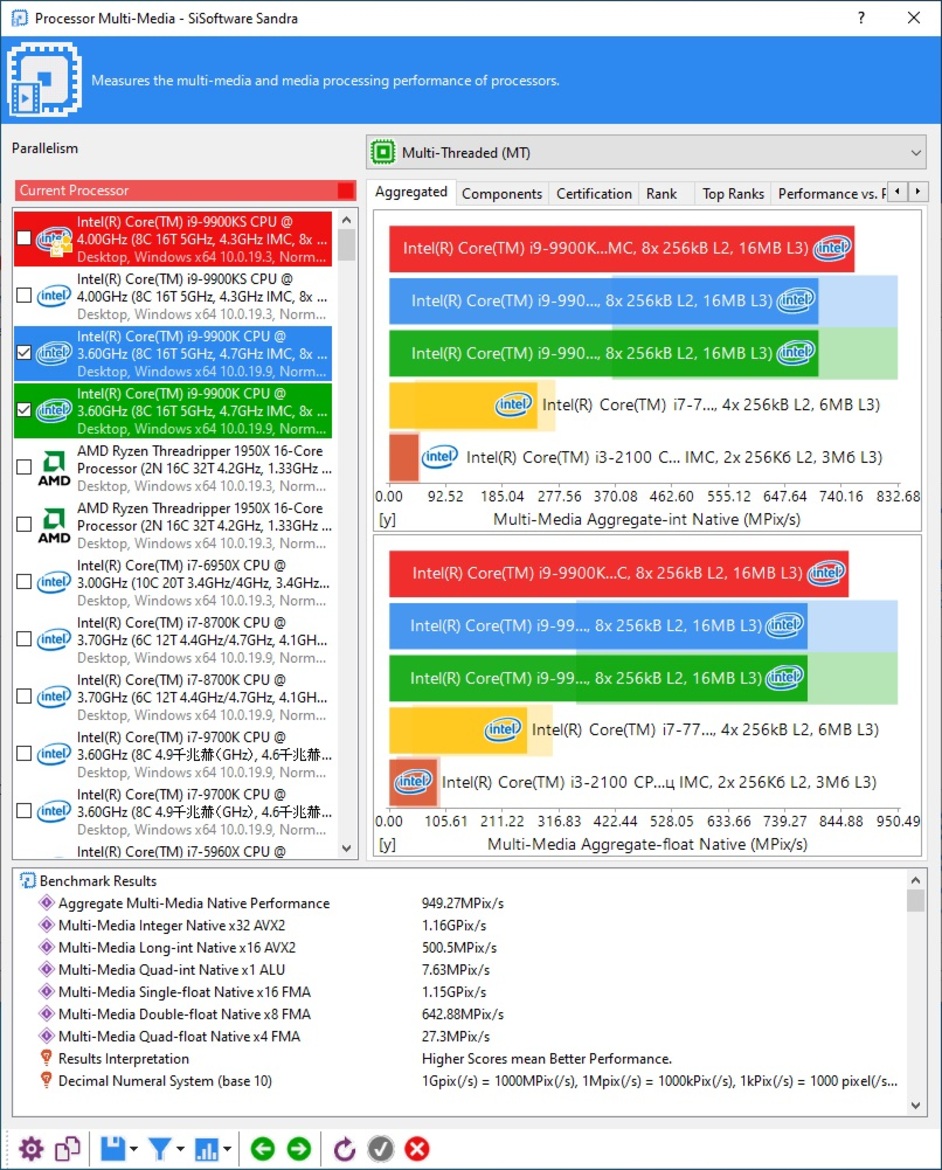Click the processor list's scroll down arrow

pyautogui.click(x=346, y=848)
